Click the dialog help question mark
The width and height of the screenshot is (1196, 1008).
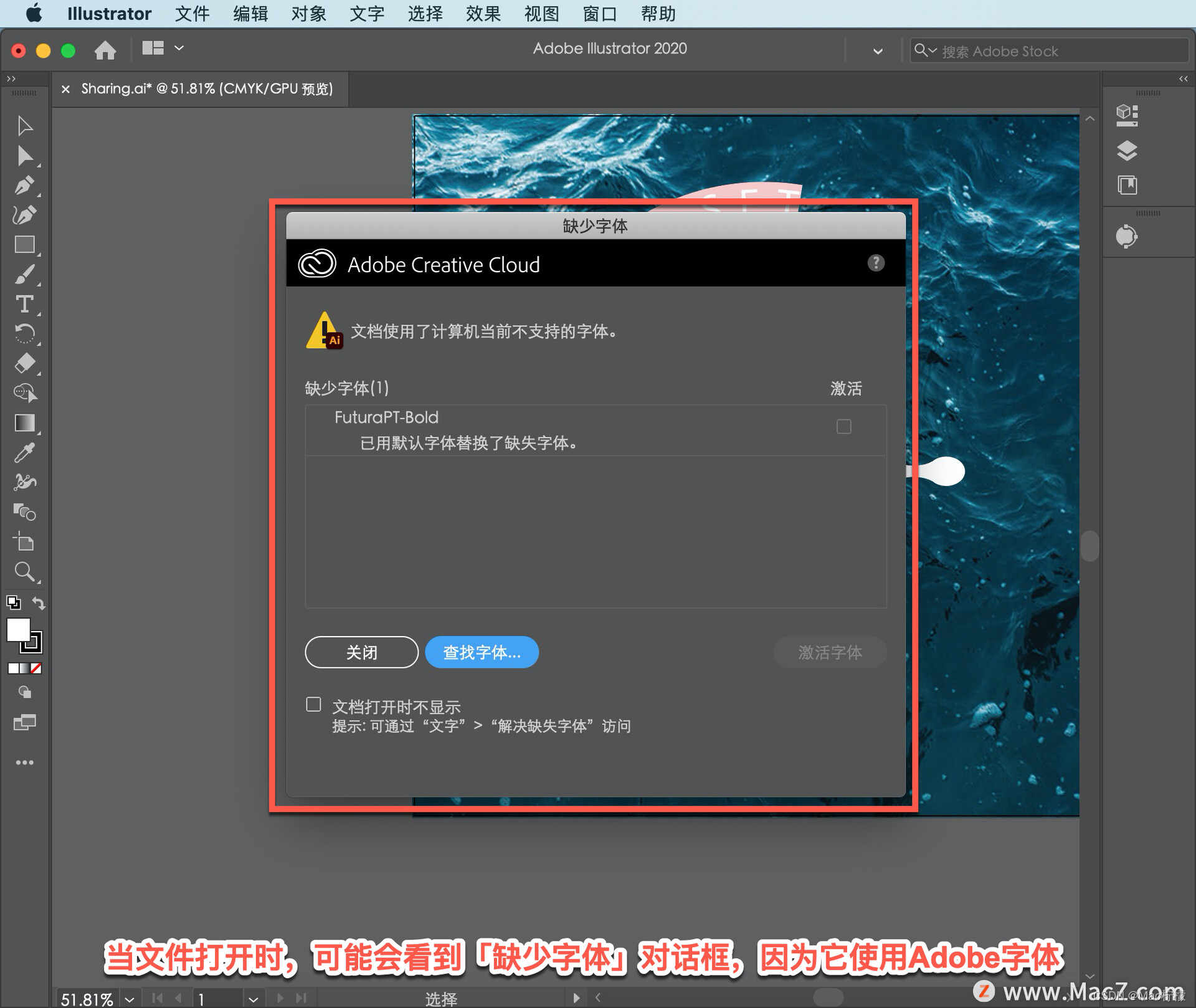click(876, 263)
